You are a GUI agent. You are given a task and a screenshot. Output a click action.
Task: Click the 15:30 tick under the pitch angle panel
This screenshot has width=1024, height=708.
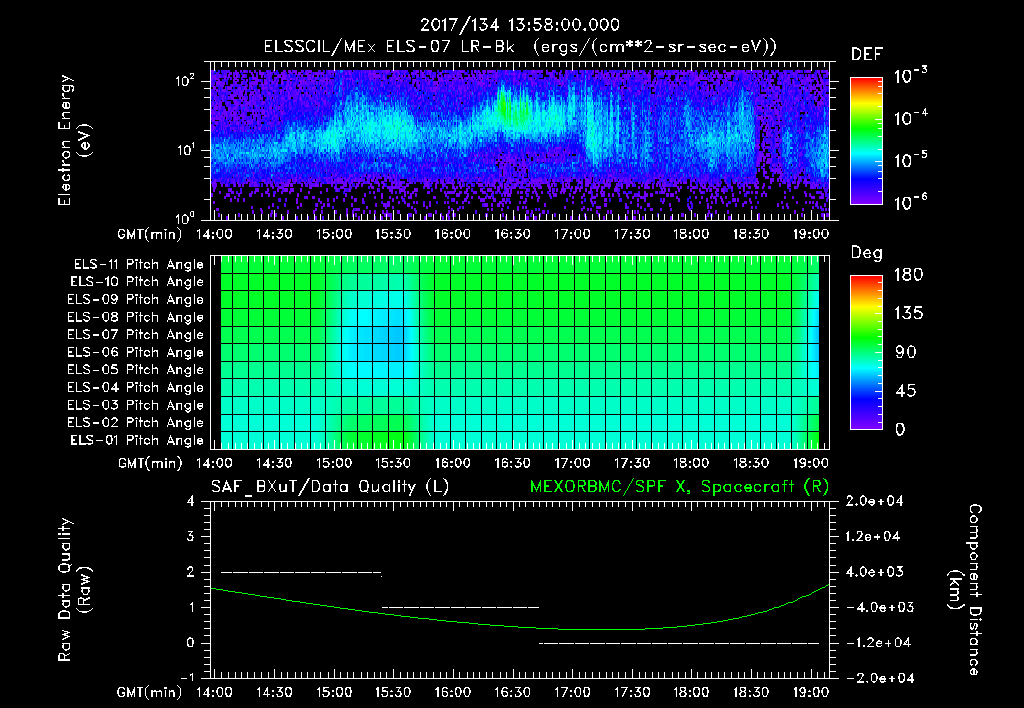(x=393, y=463)
